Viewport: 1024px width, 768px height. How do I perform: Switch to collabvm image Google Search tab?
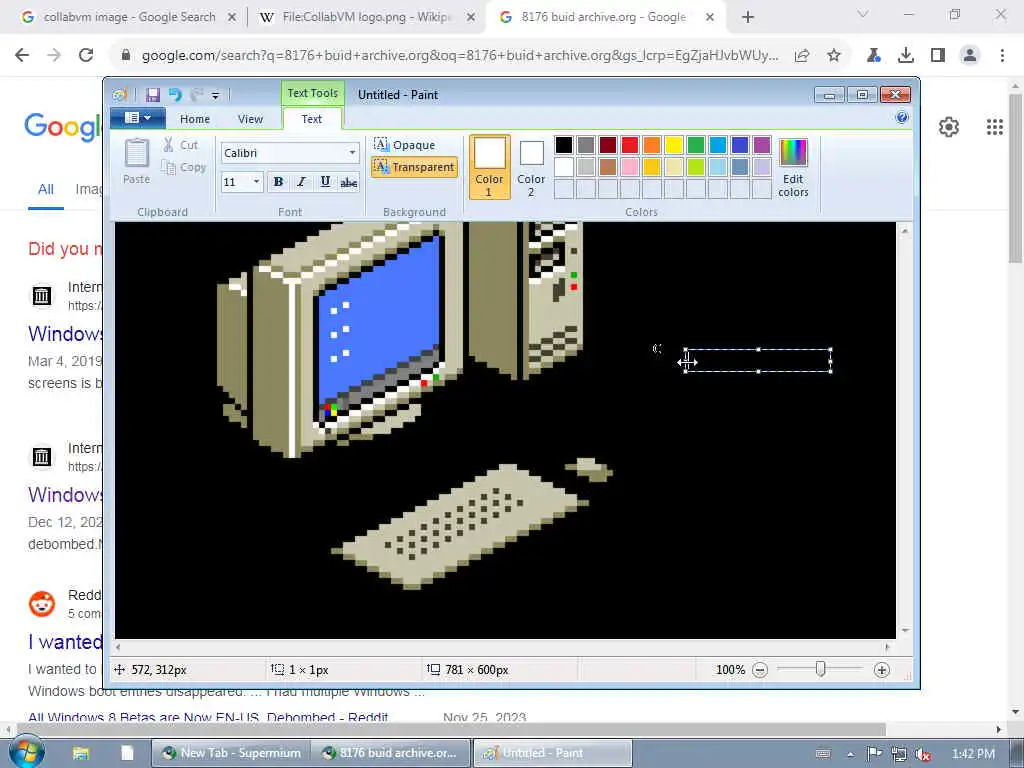(x=129, y=17)
